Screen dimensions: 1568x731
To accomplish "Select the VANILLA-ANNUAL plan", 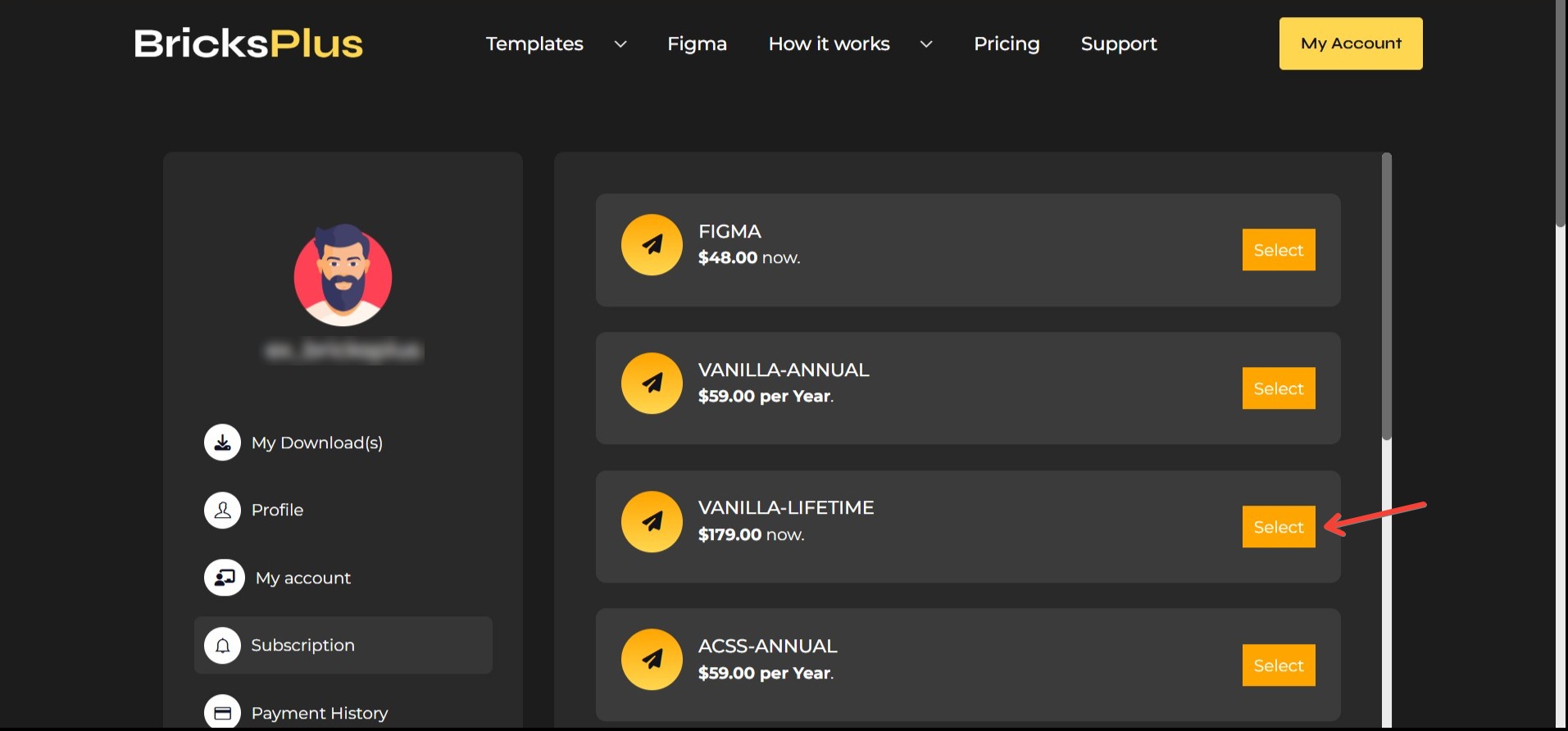I will tap(1279, 388).
